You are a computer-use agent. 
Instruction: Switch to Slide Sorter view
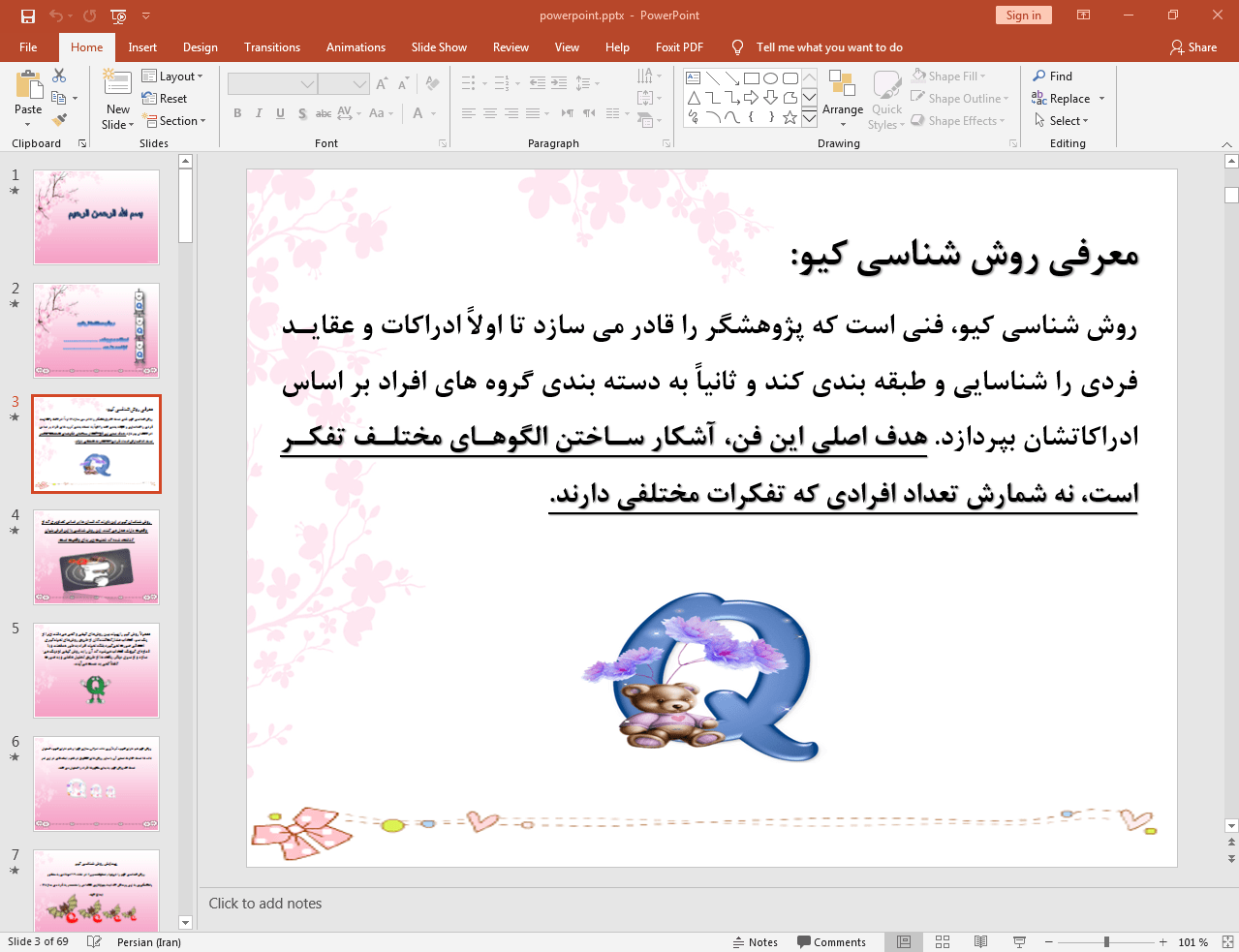pos(943,942)
